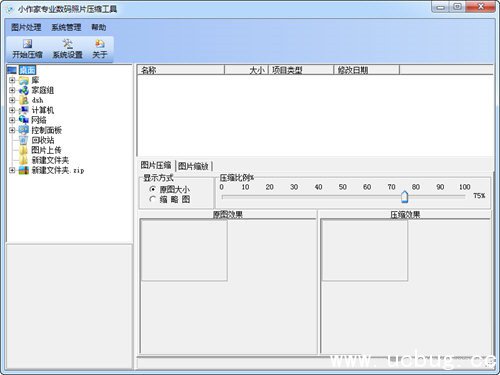Sort by the 项目类型 column header
The image size is (500, 375).
click(x=301, y=70)
